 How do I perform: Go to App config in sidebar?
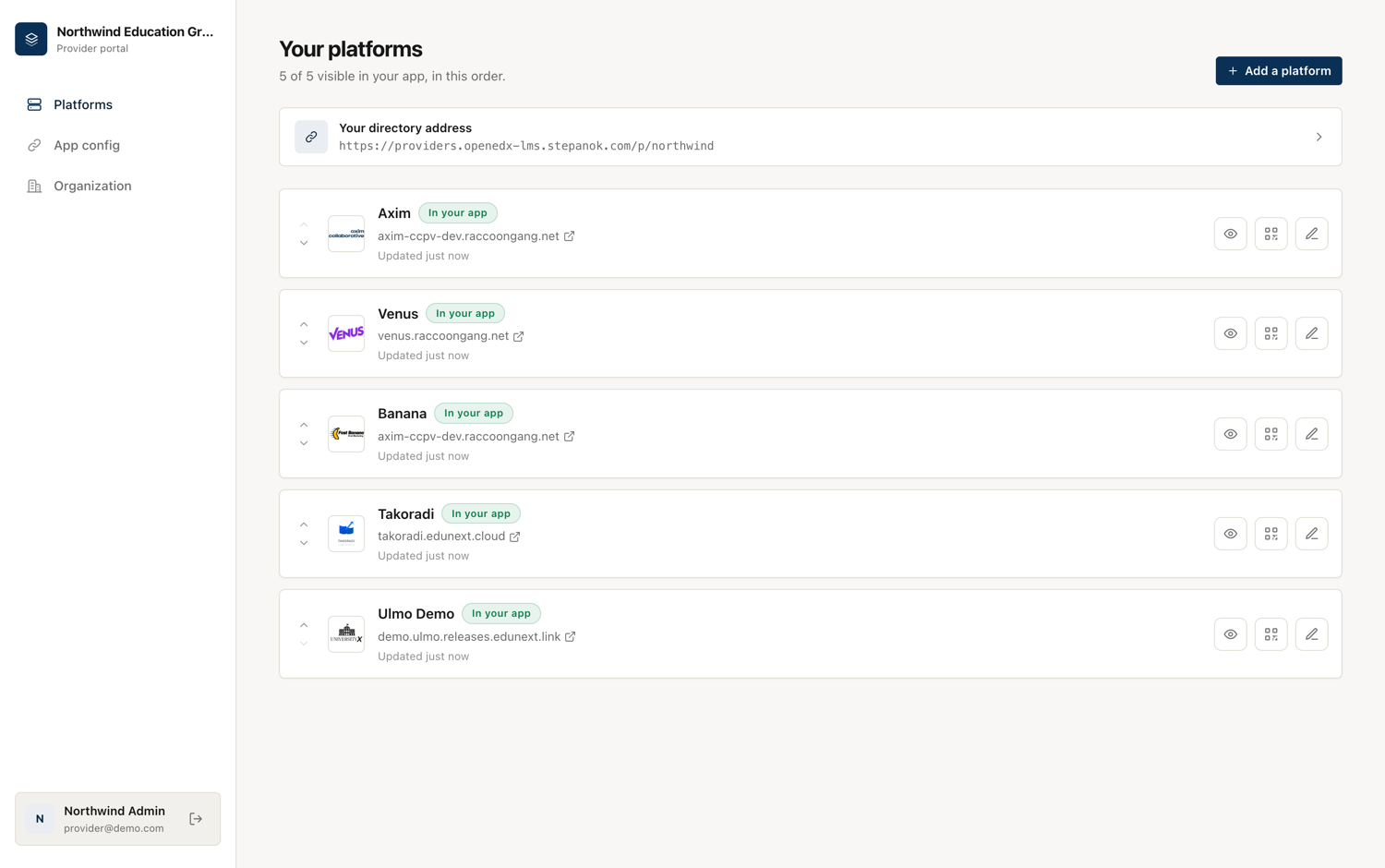point(117,145)
